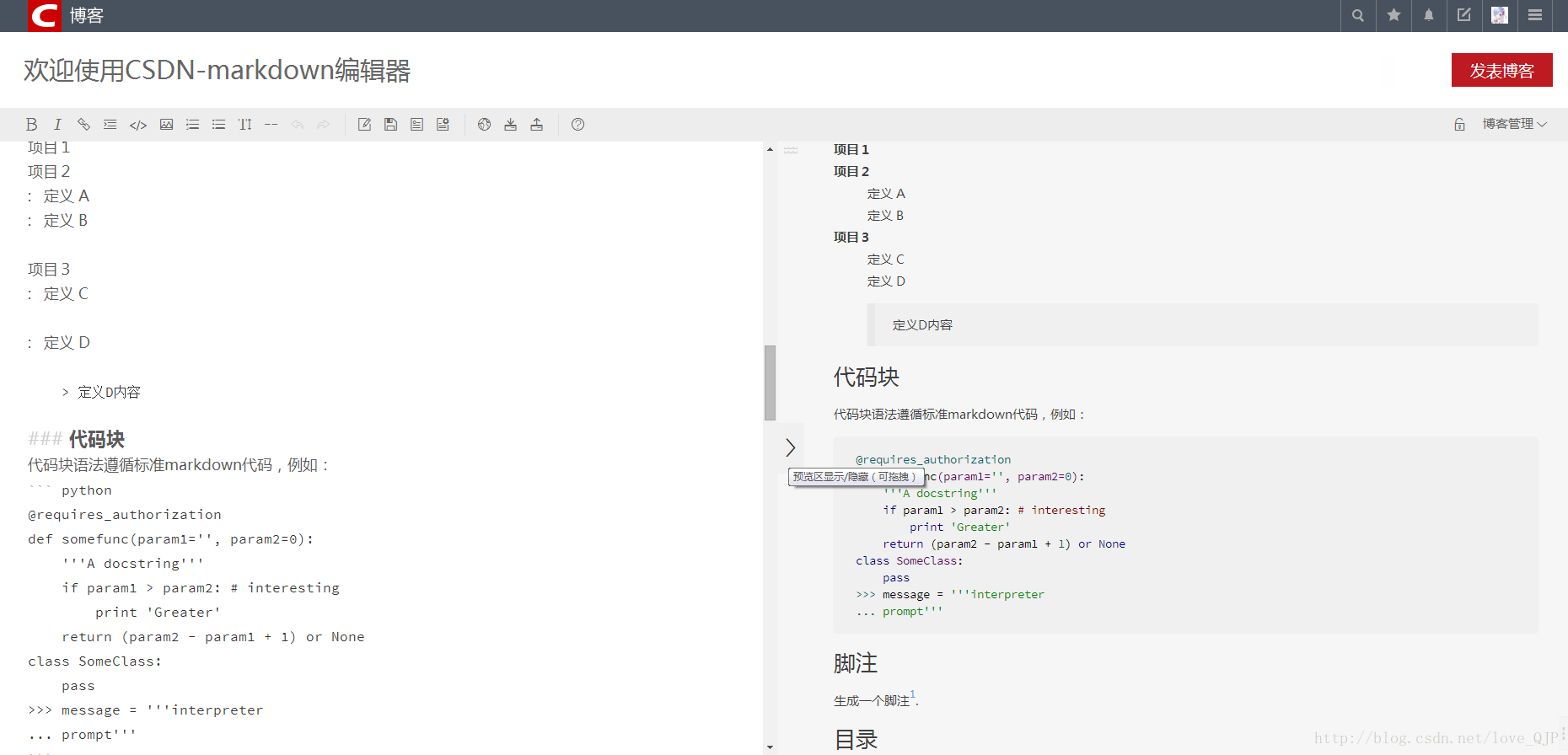Click the title field 欢迎使用CSDN-markdown编辑器
The height and width of the screenshot is (755, 1568).
[217, 70]
